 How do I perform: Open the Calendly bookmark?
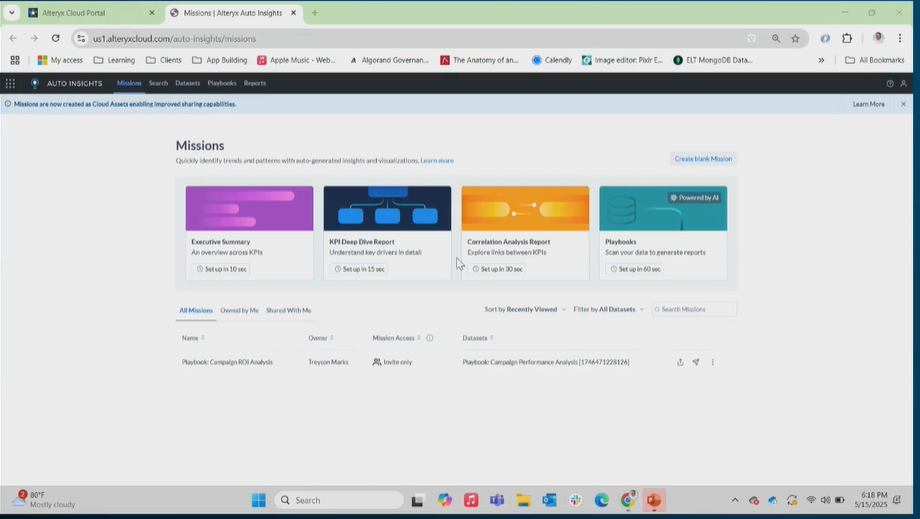point(552,60)
